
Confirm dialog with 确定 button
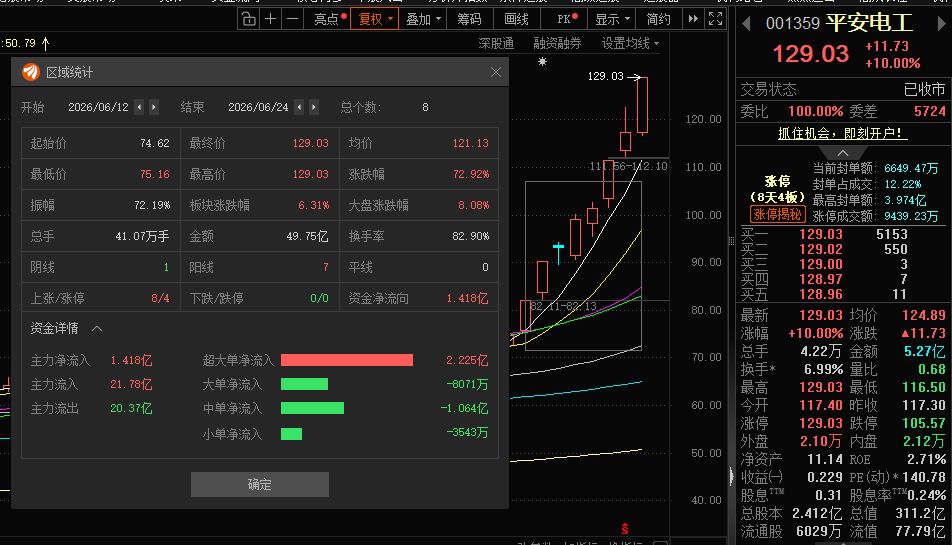[260, 484]
